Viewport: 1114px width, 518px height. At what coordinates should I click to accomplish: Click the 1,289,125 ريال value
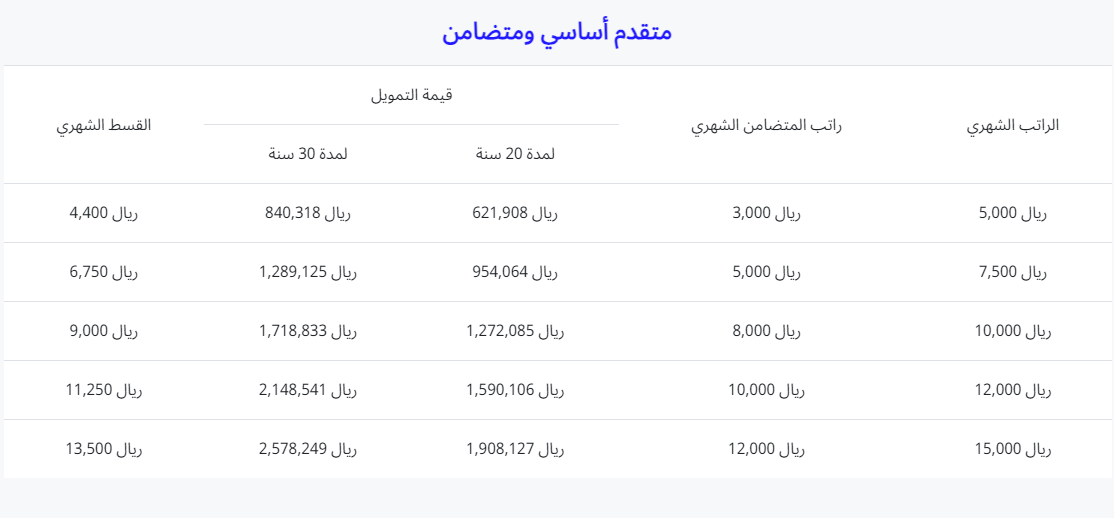click(308, 272)
